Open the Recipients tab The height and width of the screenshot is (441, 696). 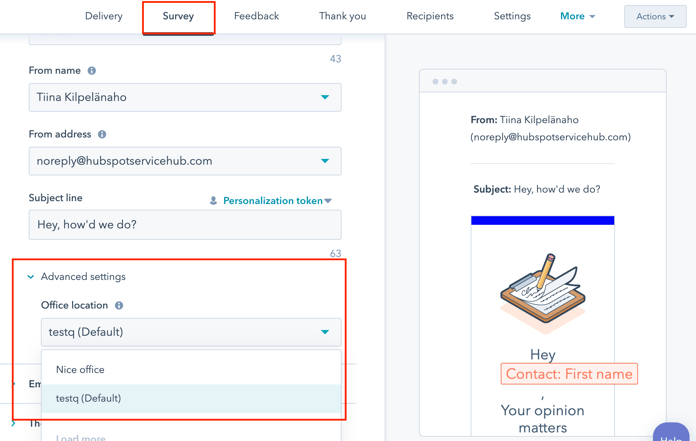430,16
